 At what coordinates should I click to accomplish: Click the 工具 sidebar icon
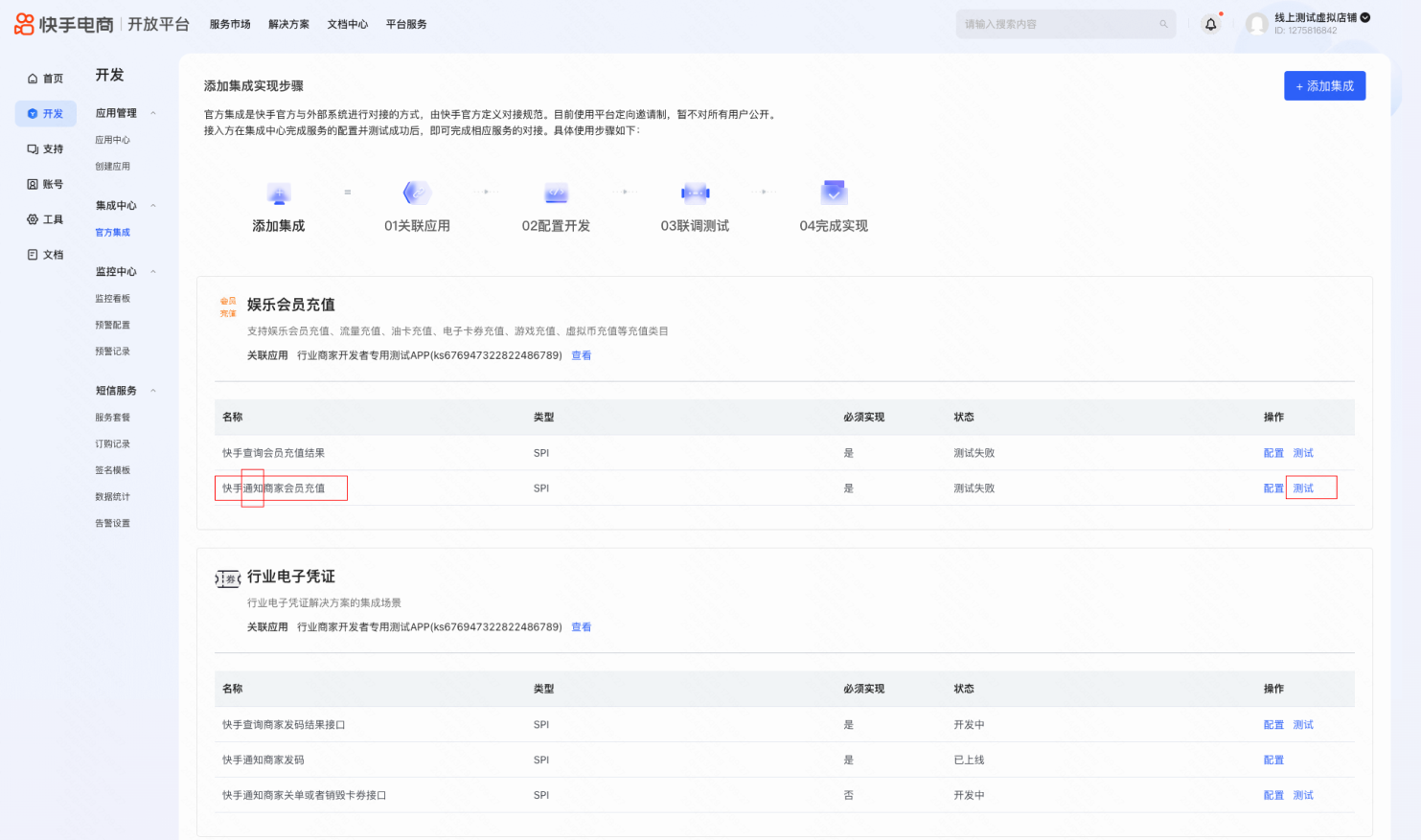pos(33,219)
